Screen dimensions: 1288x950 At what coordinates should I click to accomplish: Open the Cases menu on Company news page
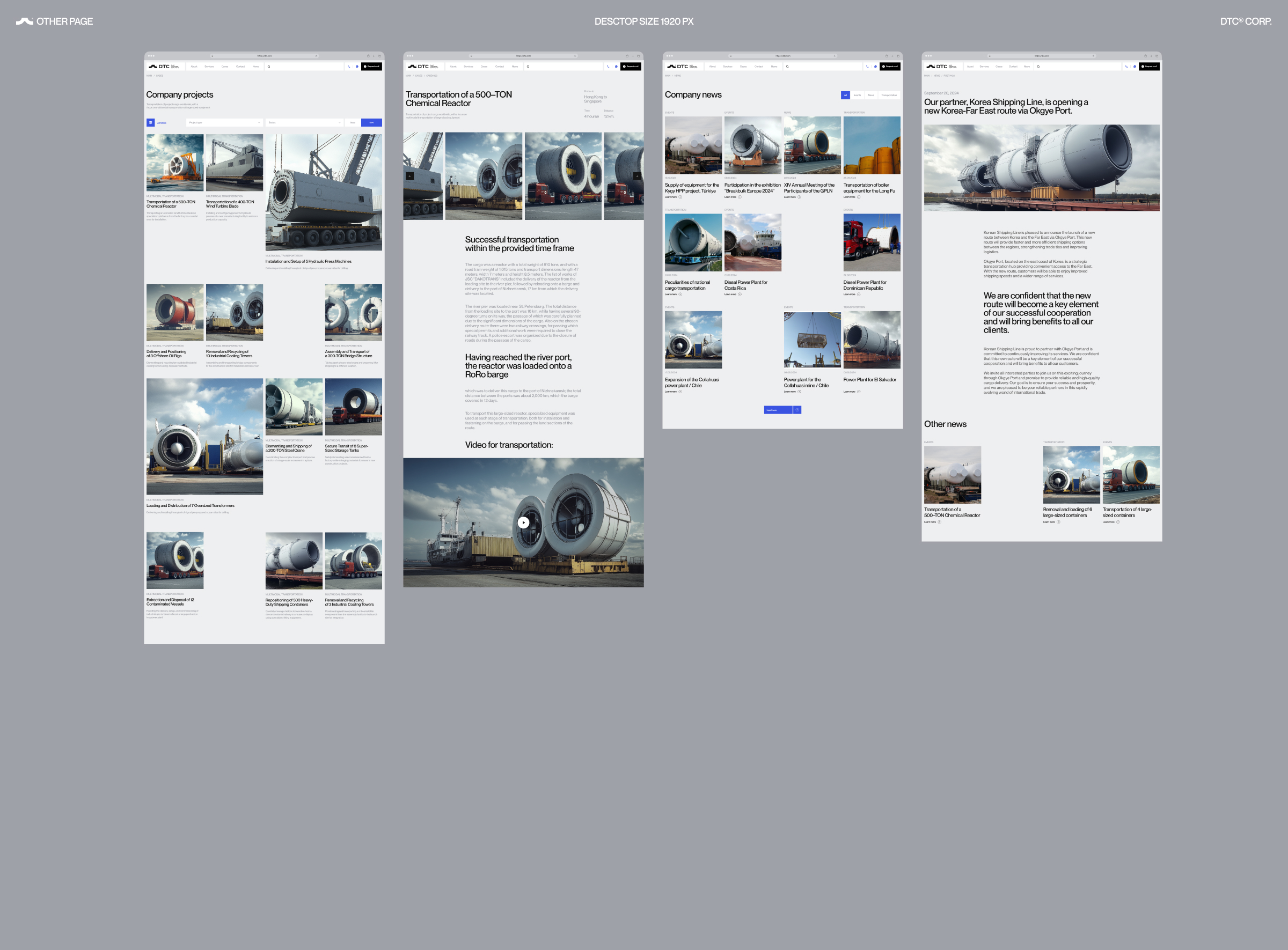point(743,67)
